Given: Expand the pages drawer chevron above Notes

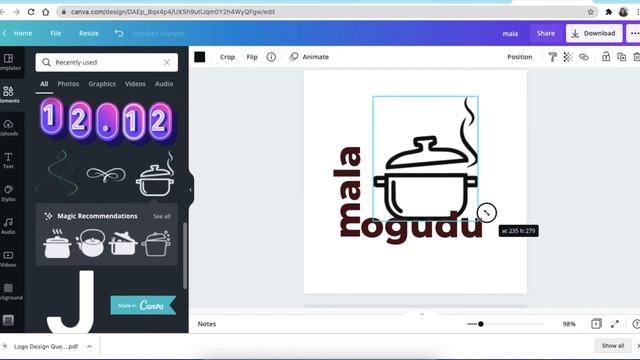Looking at the screenshot, I should (x=422, y=314).
